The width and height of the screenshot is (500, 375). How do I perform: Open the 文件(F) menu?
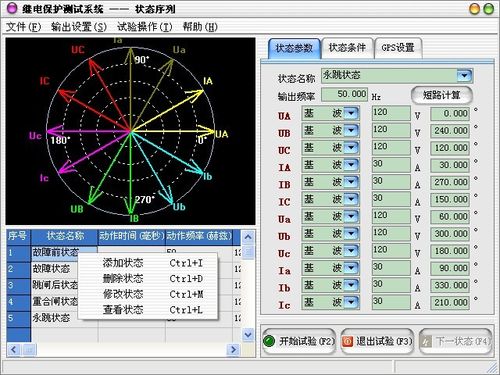click(23, 27)
